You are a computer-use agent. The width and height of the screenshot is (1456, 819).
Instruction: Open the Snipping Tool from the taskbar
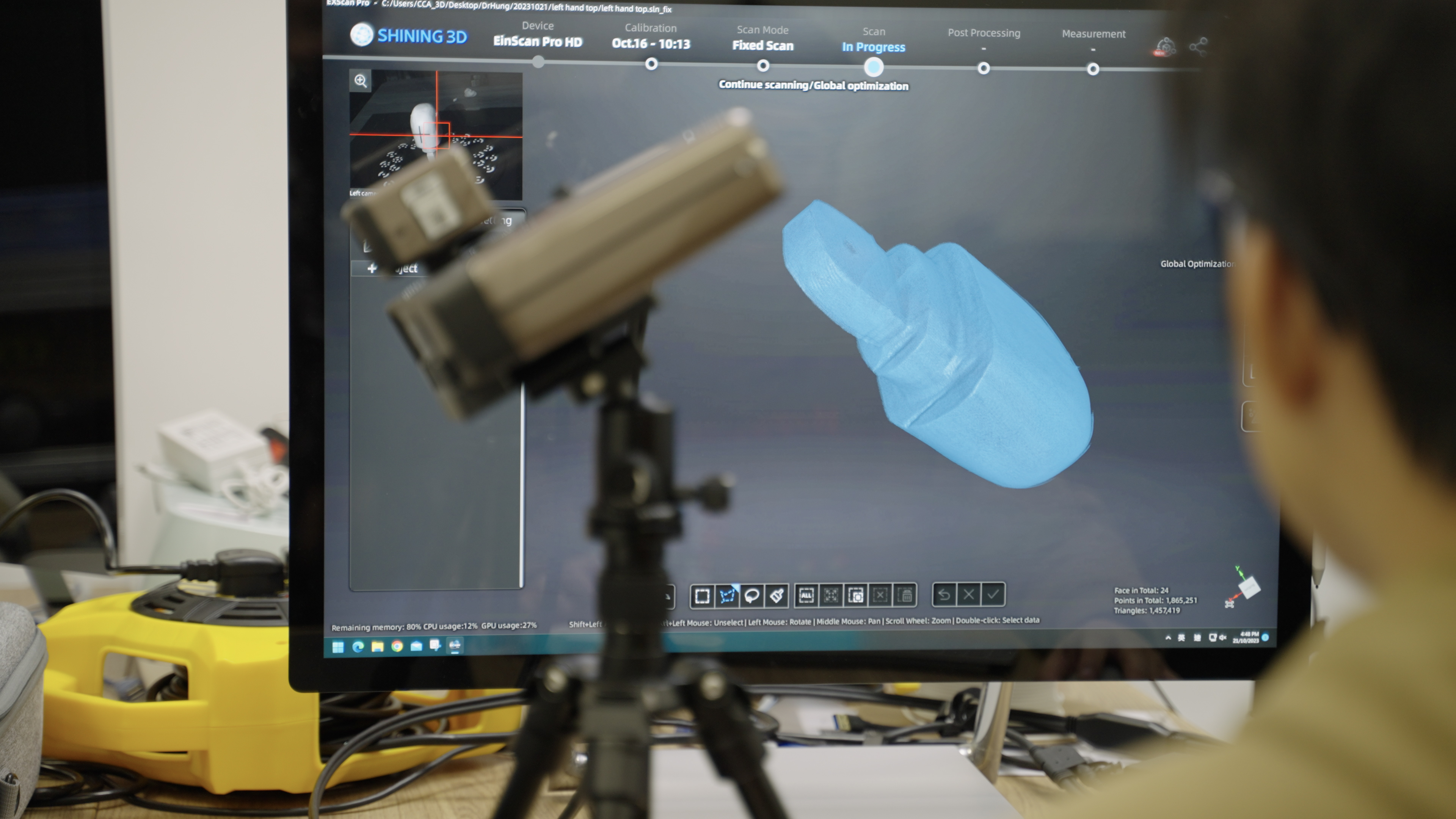point(435,645)
